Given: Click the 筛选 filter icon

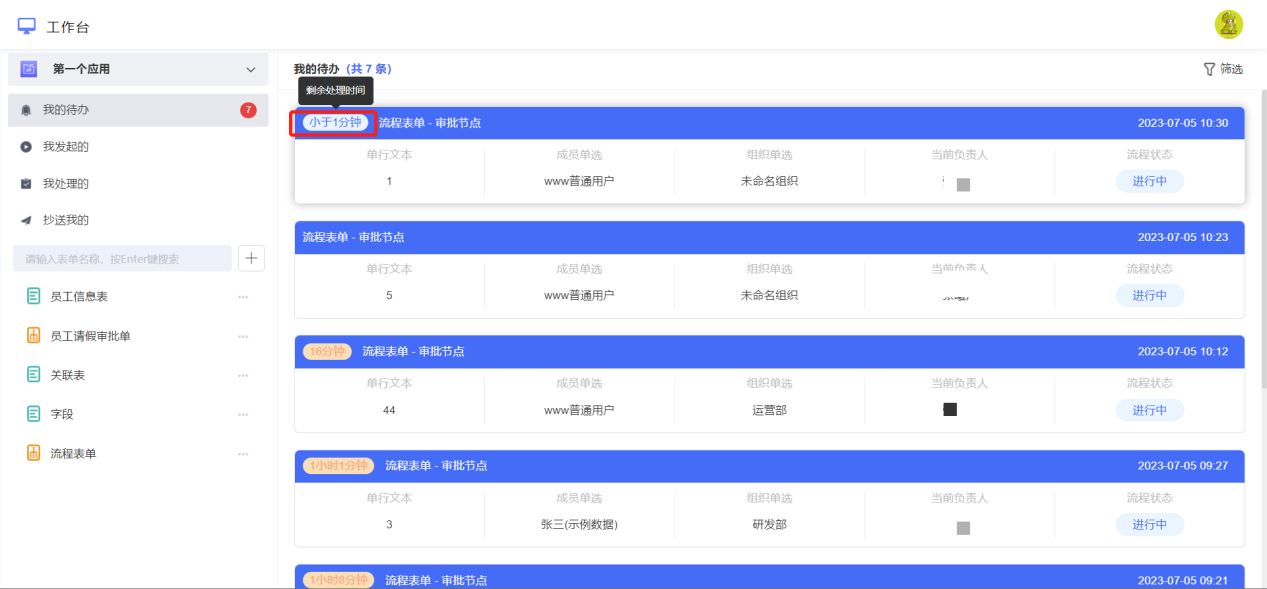Looking at the screenshot, I should (1208, 69).
